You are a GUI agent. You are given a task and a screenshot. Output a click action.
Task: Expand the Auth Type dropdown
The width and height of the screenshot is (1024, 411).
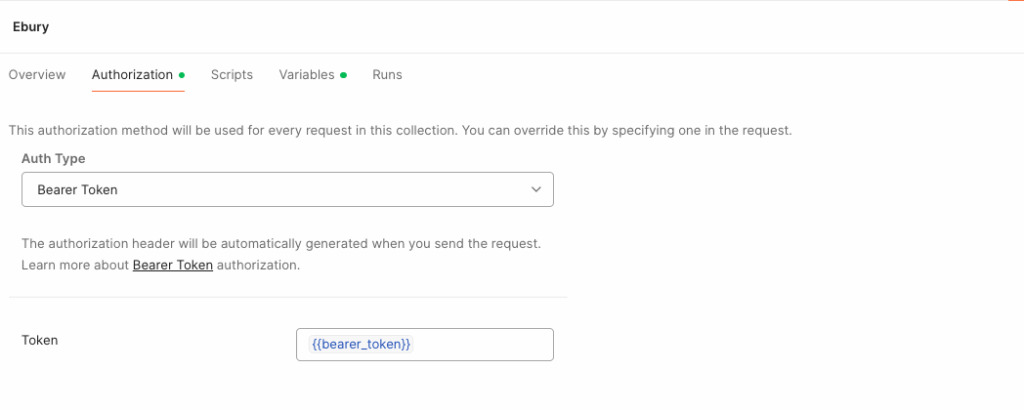[x=287, y=189]
